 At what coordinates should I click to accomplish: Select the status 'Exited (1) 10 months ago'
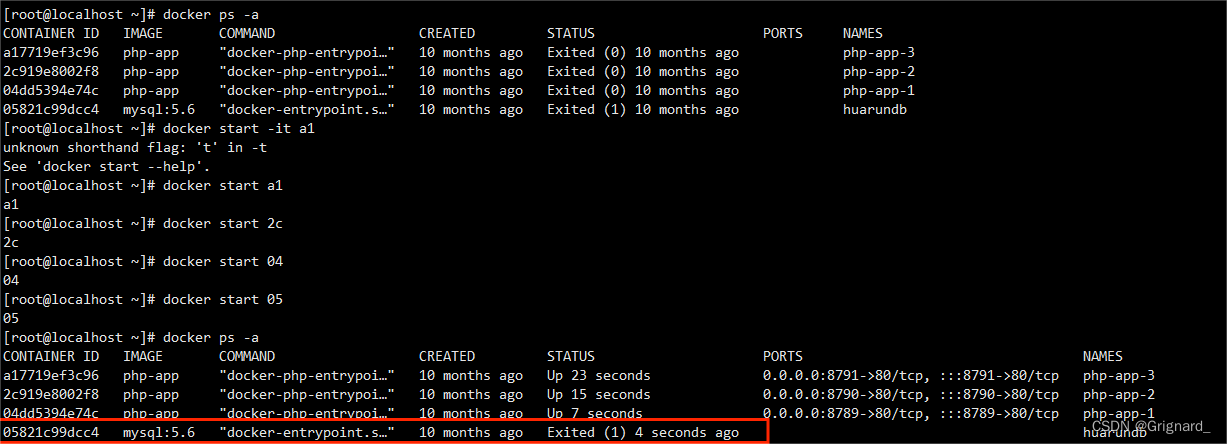point(643,109)
